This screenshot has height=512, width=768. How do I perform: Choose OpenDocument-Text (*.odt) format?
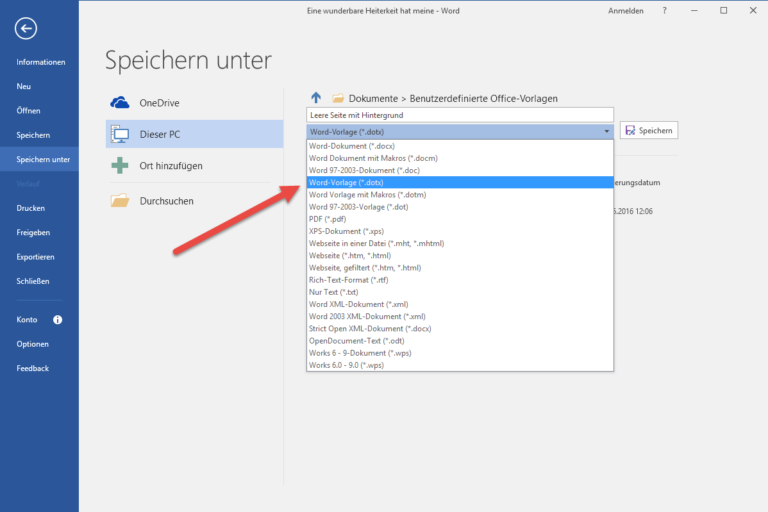tap(460, 341)
